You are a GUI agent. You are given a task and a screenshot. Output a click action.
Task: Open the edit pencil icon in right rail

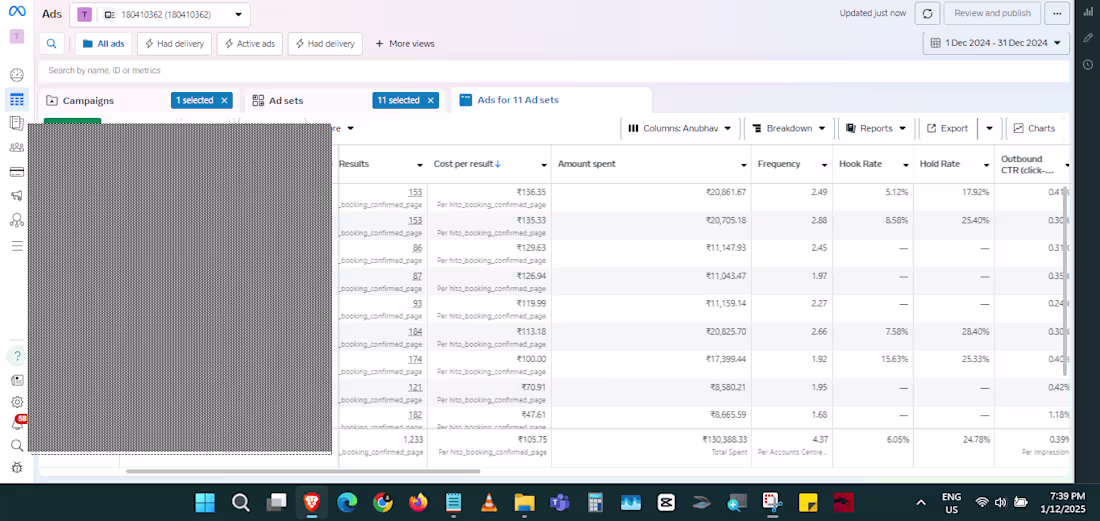pos(1088,38)
